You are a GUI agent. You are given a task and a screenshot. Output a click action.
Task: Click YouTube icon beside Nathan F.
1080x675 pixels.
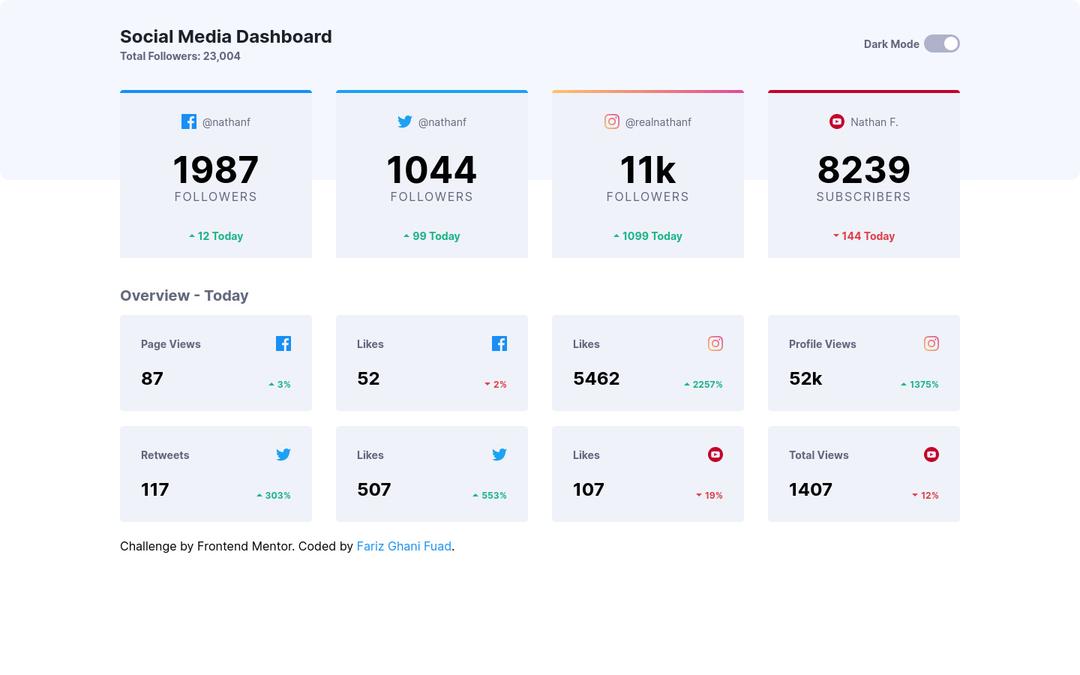[x=837, y=122]
